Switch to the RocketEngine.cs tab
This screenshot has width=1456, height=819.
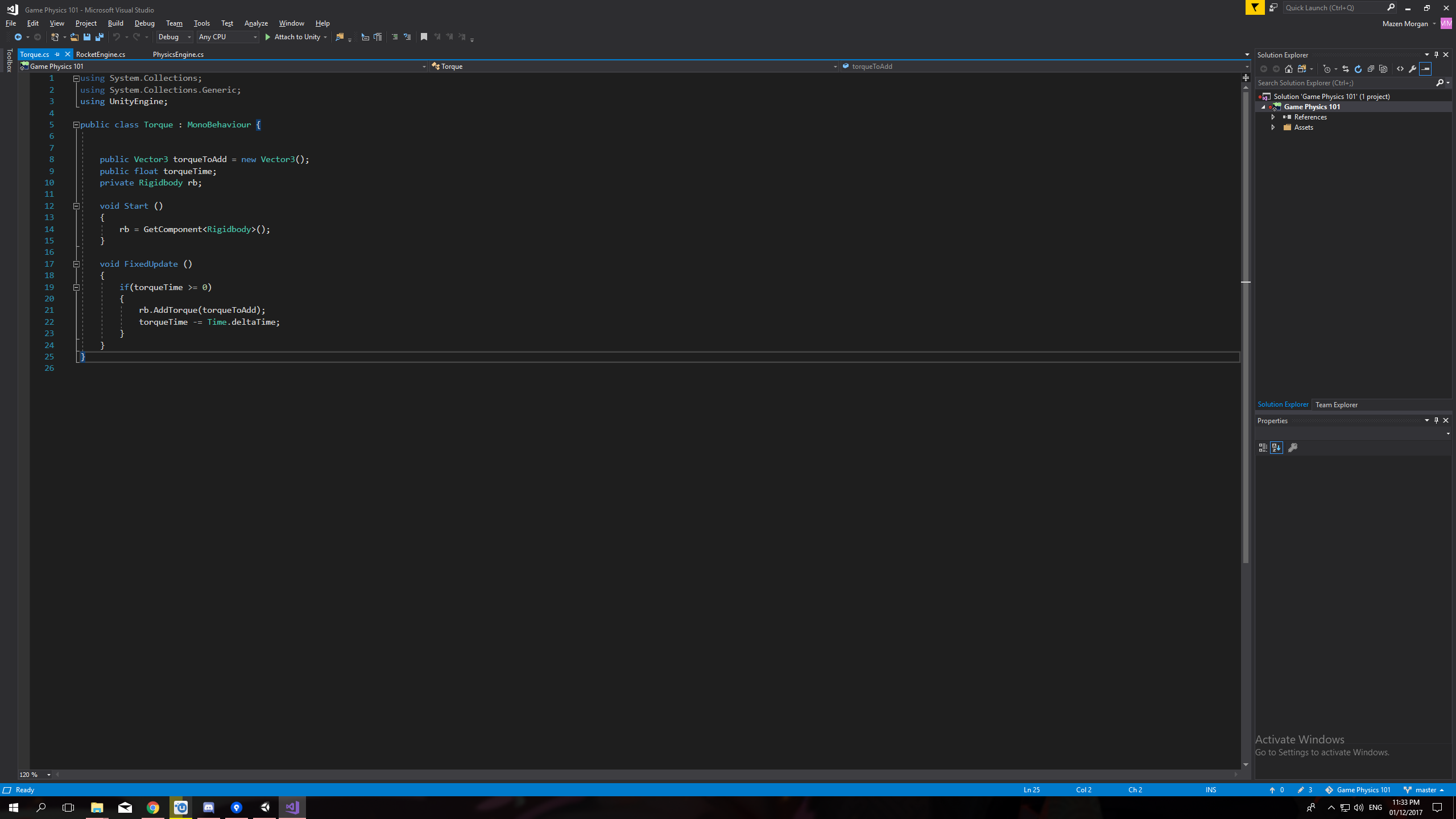point(101,55)
